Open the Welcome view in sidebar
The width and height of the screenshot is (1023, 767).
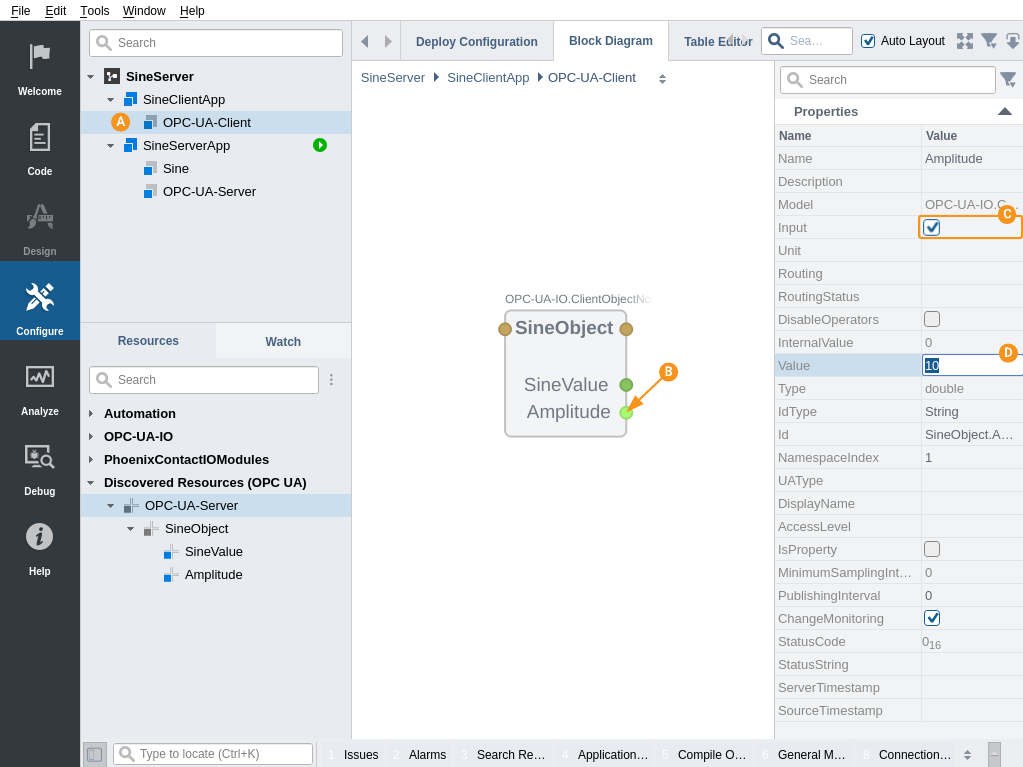pyautogui.click(x=39, y=66)
